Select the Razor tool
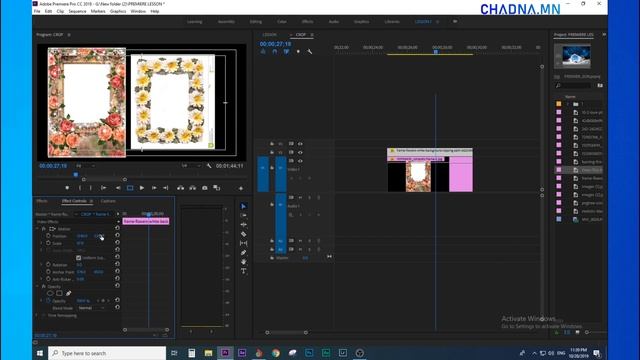The width and height of the screenshot is (640, 360). (244, 234)
